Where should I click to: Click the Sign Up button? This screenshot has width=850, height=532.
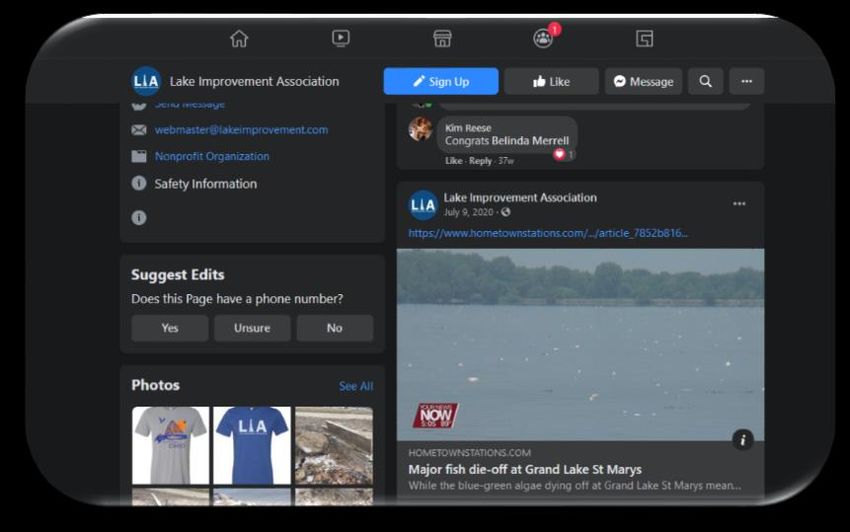click(x=441, y=81)
